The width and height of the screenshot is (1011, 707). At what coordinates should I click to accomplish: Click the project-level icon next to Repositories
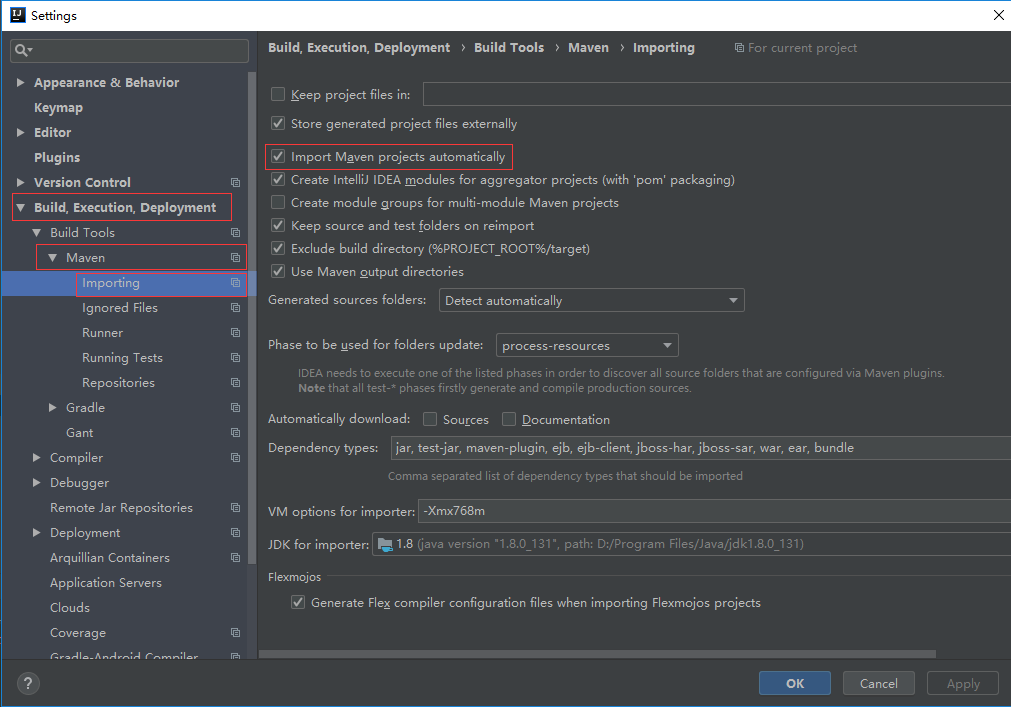[235, 383]
